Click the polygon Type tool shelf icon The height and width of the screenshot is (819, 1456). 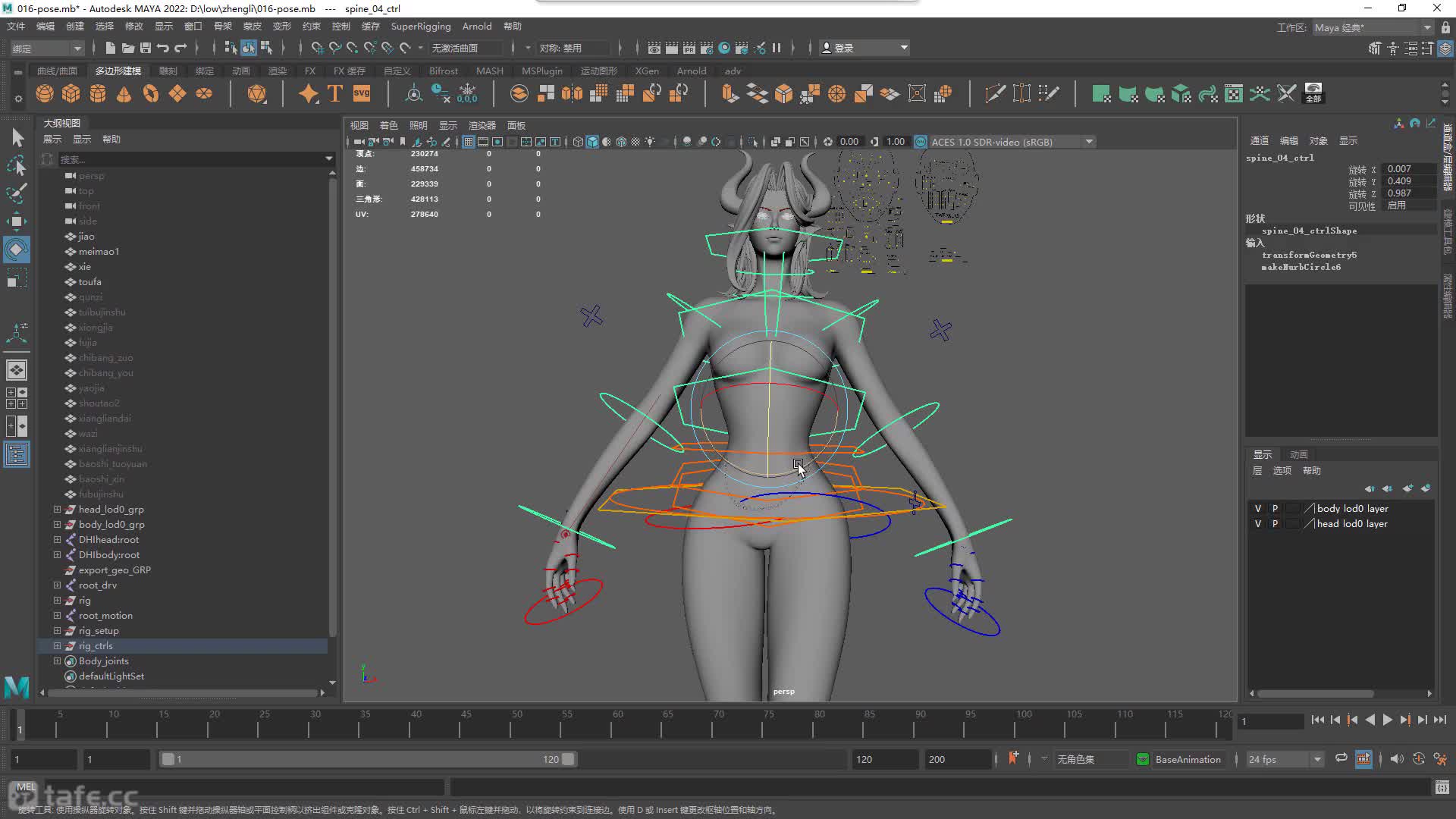(x=335, y=93)
